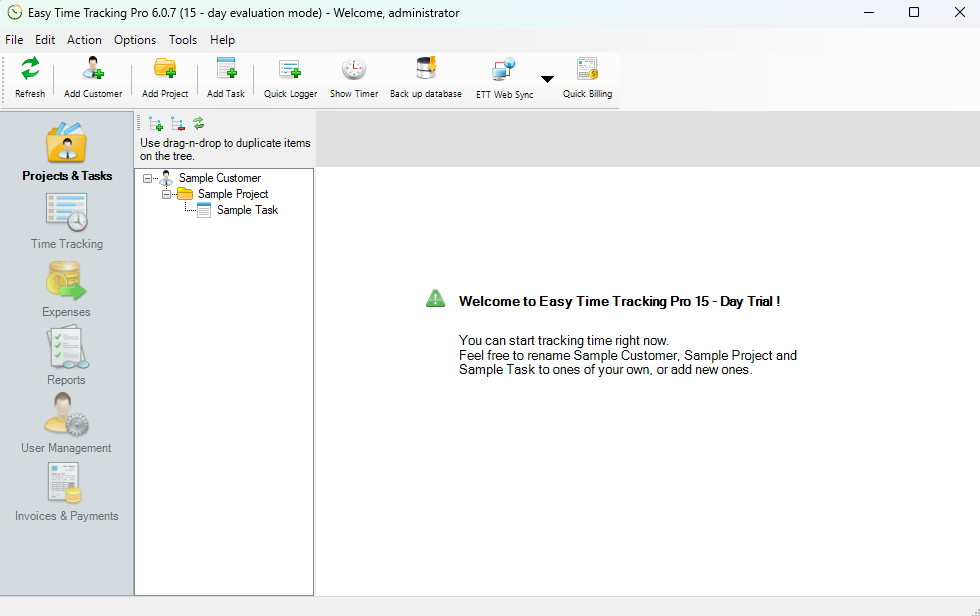Viewport: 980px width, 616px height.
Task: Open the Action menu
Action: 84,40
